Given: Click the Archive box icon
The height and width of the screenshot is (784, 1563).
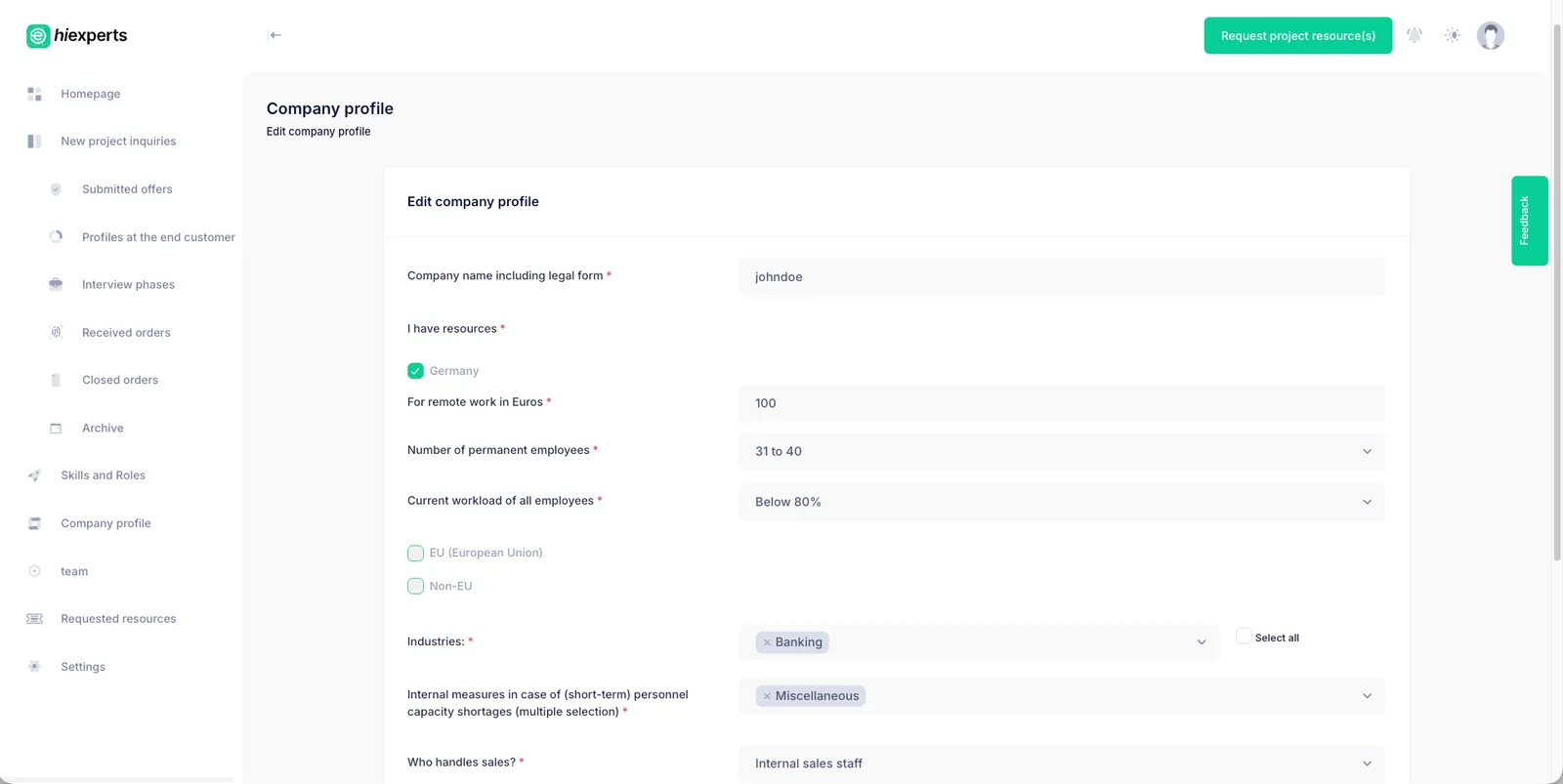Looking at the screenshot, I should click(56, 428).
